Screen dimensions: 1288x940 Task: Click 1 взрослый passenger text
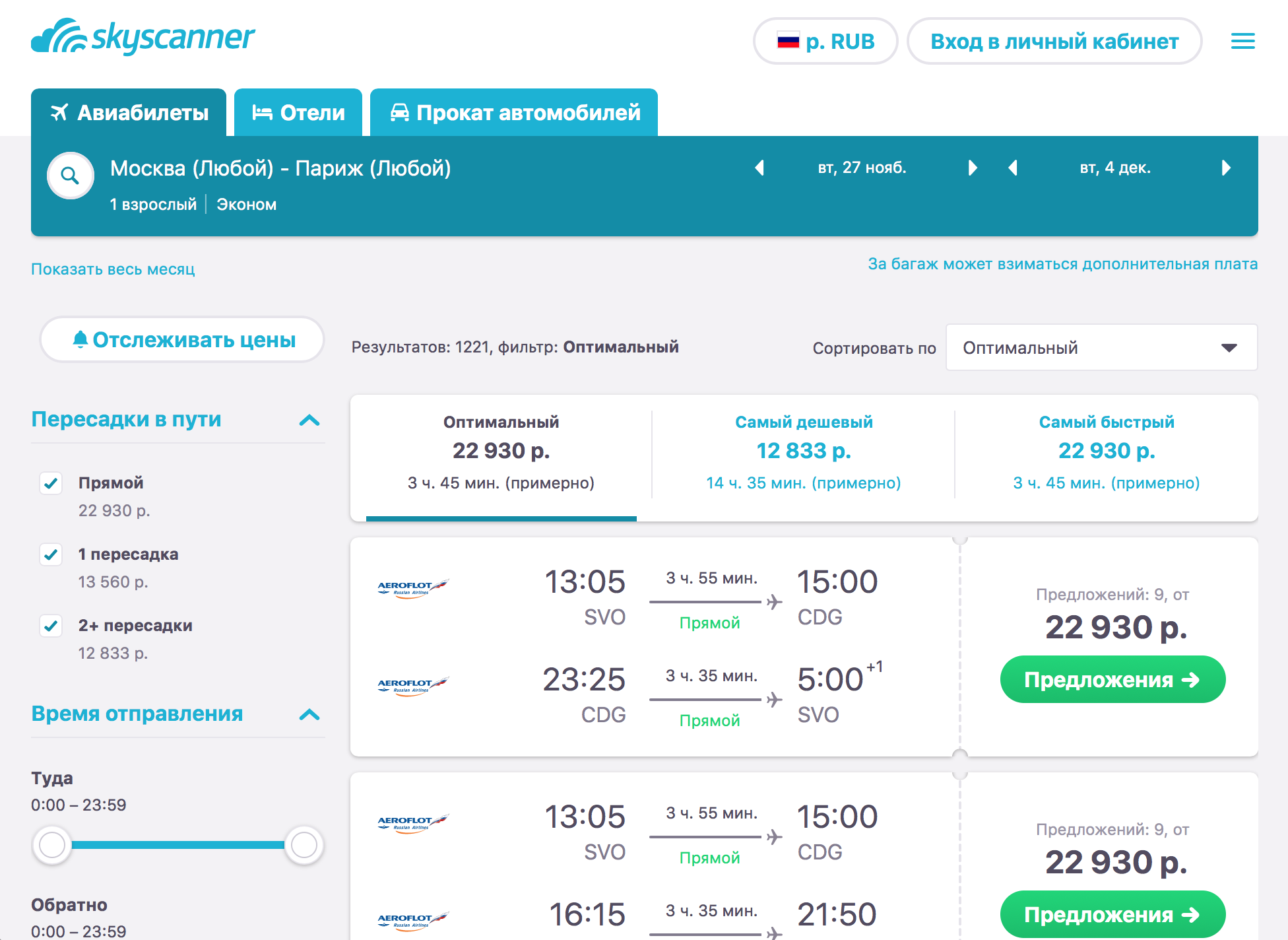[x=153, y=205]
